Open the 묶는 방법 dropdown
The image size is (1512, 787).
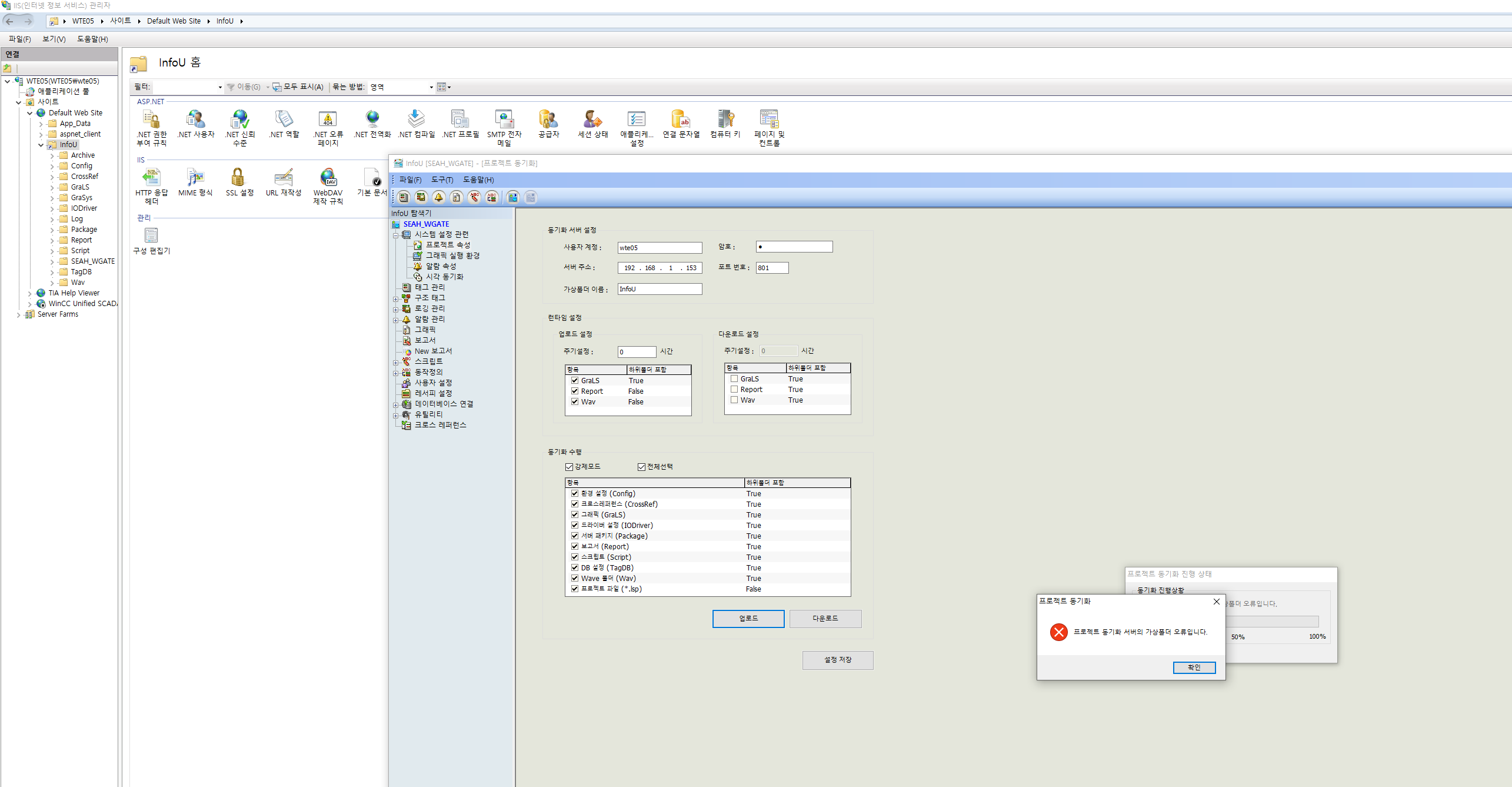pyautogui.click(x=431, y=87)
